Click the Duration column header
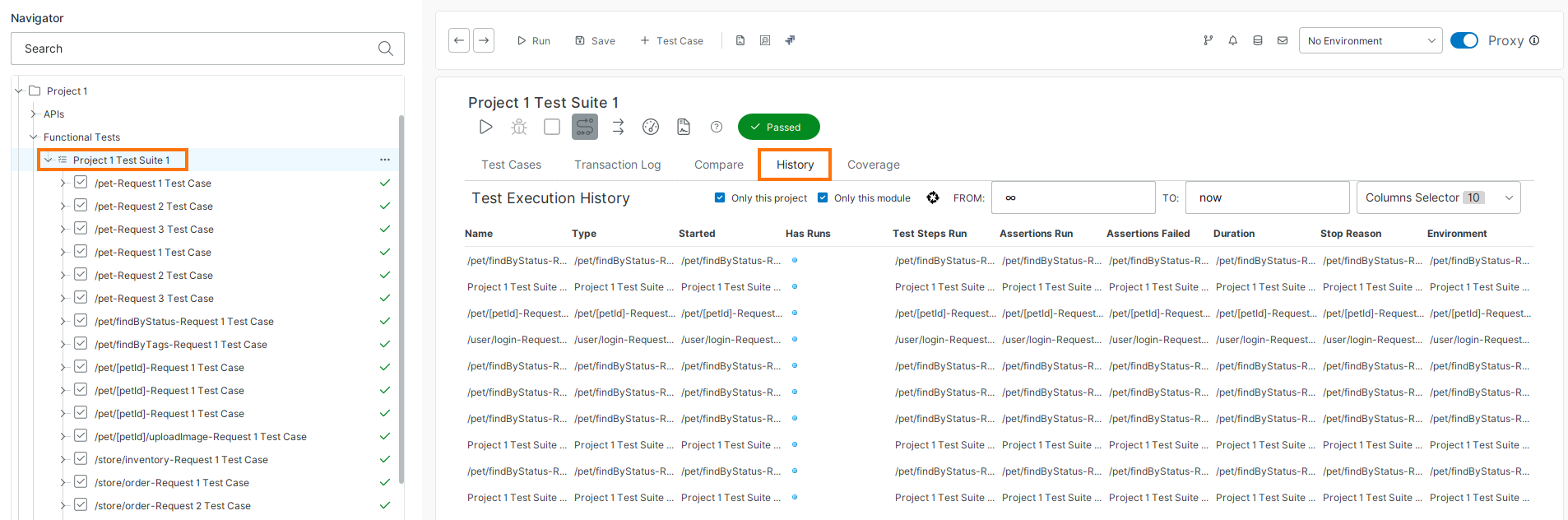Screen dimensions: 1568x520 tap(1234, 234)
